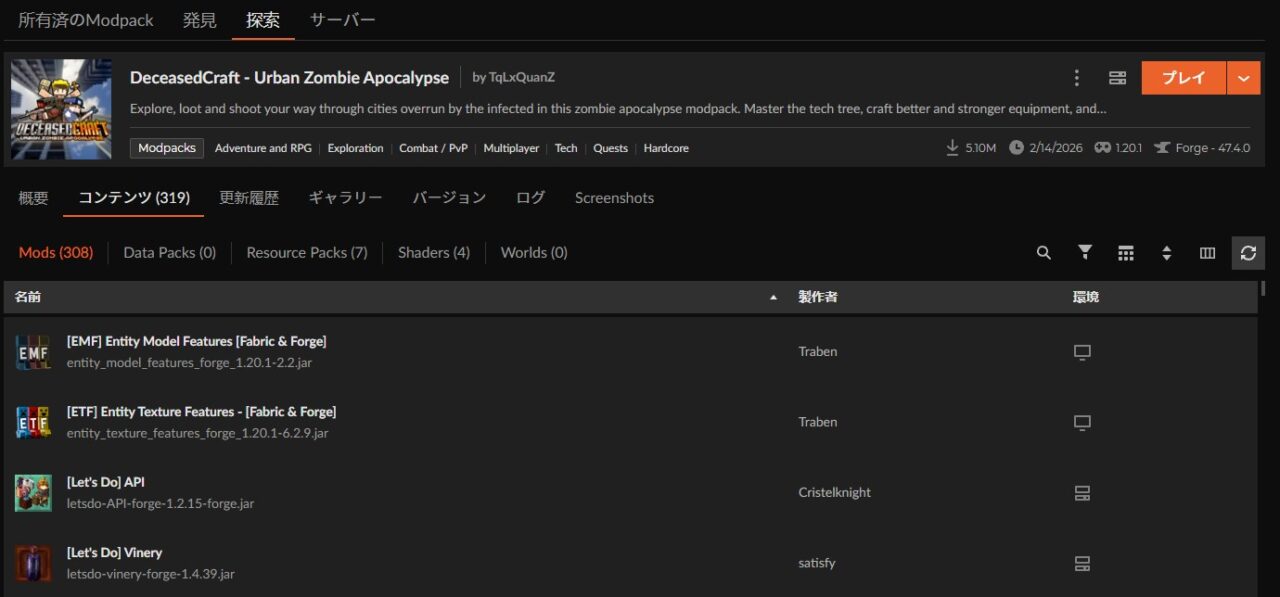1280x597 pixels.
Task: Click the search magnifier icon in content toolbar
Action: coord(1043,253)
